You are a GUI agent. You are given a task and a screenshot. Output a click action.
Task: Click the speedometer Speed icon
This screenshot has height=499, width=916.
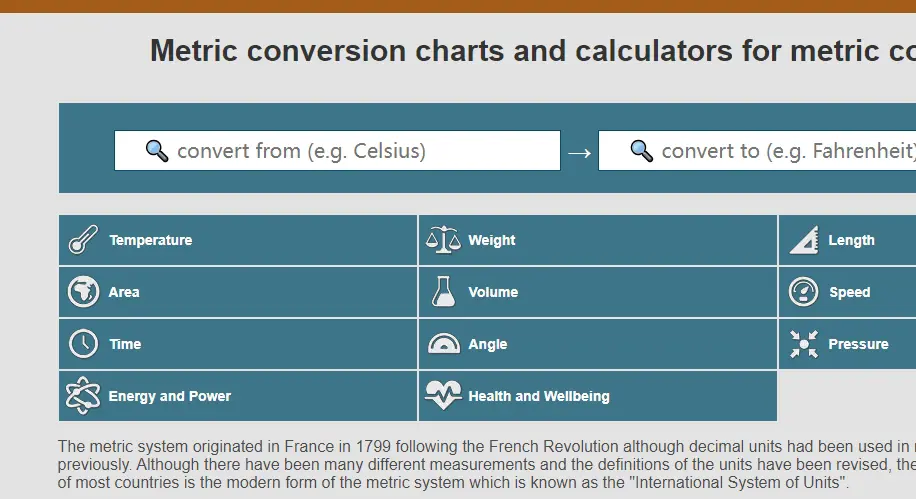(x=803, y=292)
